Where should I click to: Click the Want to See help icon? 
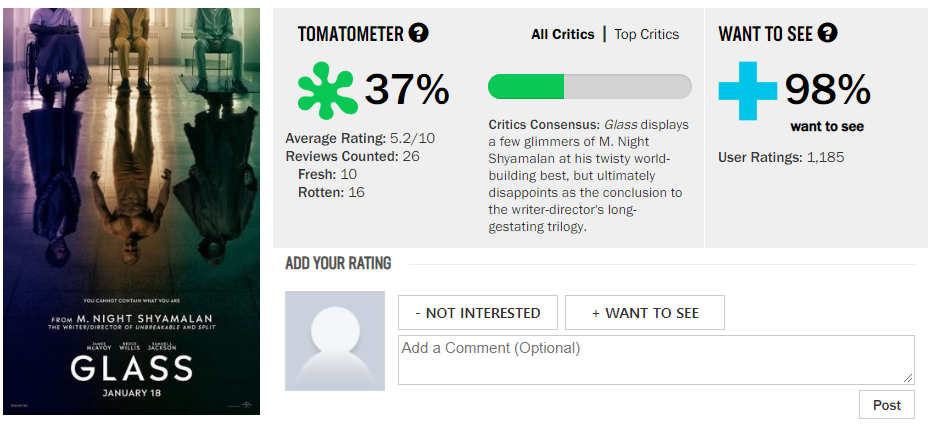coord(827,33)
